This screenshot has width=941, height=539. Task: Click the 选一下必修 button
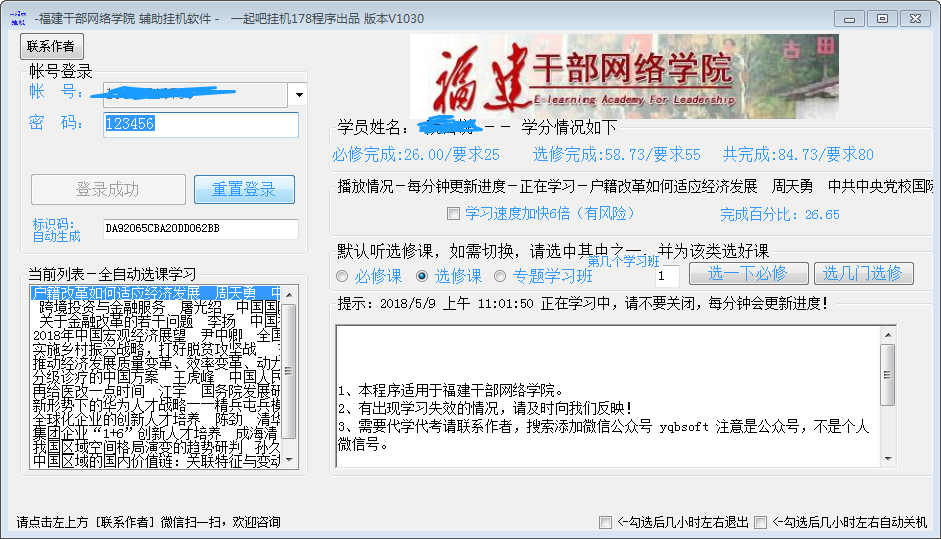[x=748, y=274]
